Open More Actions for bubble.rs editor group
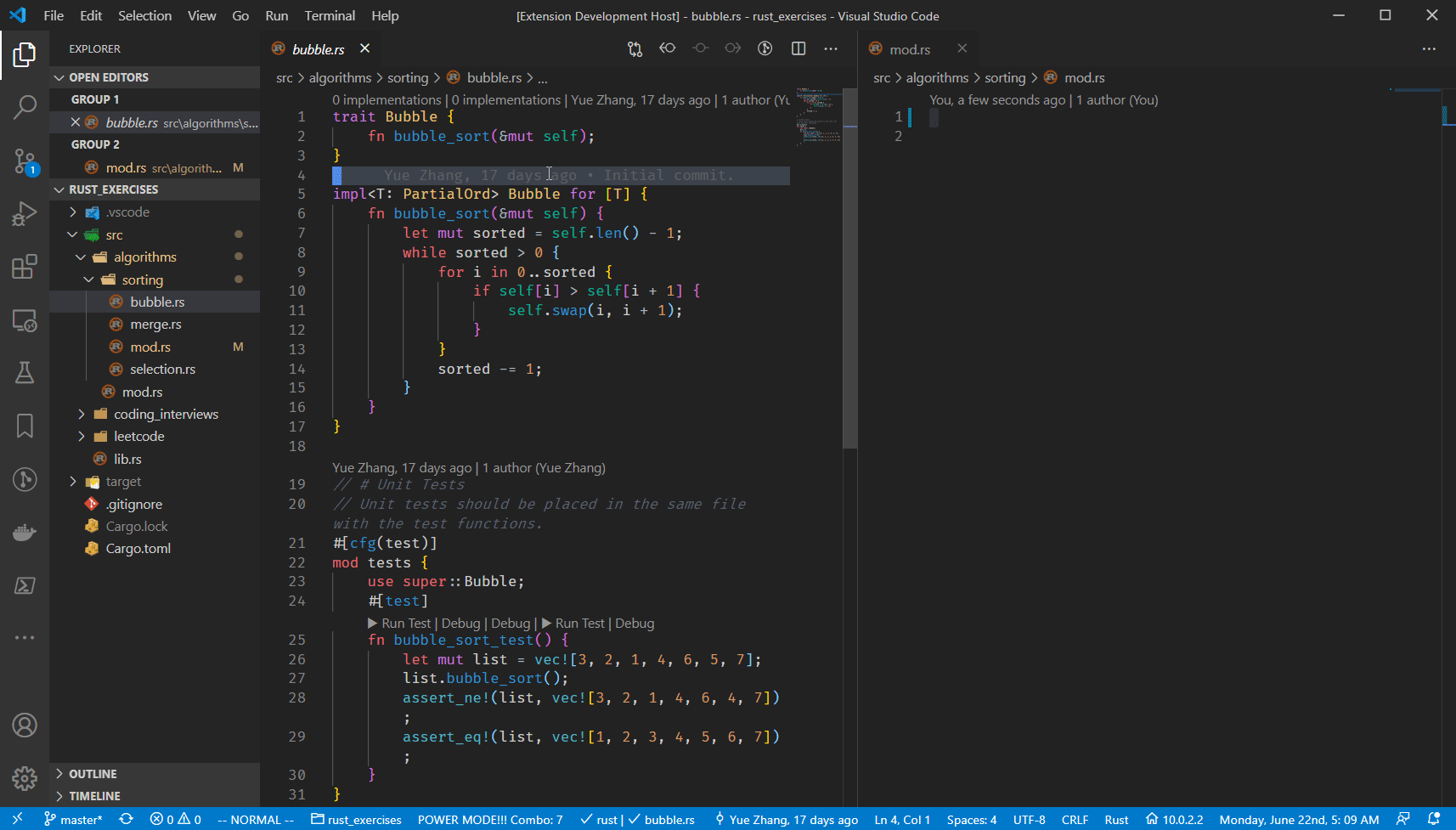Viewport: 1456px width, 830px height. click(831, 48)
